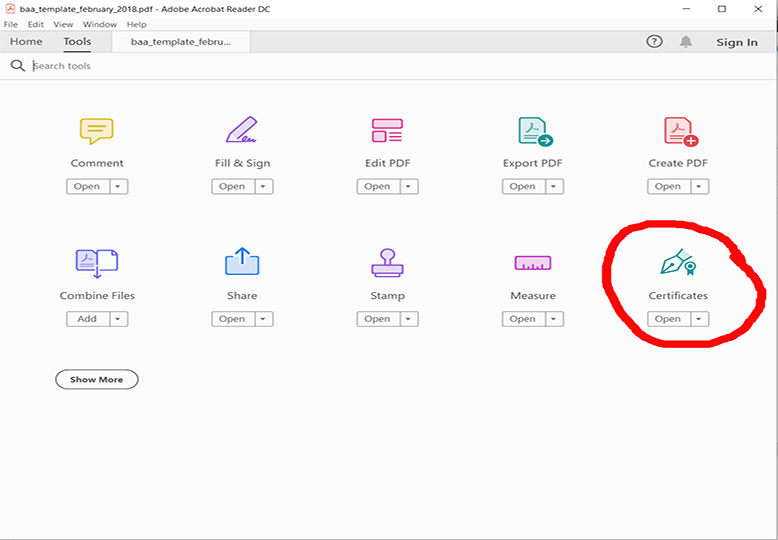Expand the Measure dropdown arrow
Image resolution: width=778 pixels, height=540 pixels.
click(x=554, y=319)
